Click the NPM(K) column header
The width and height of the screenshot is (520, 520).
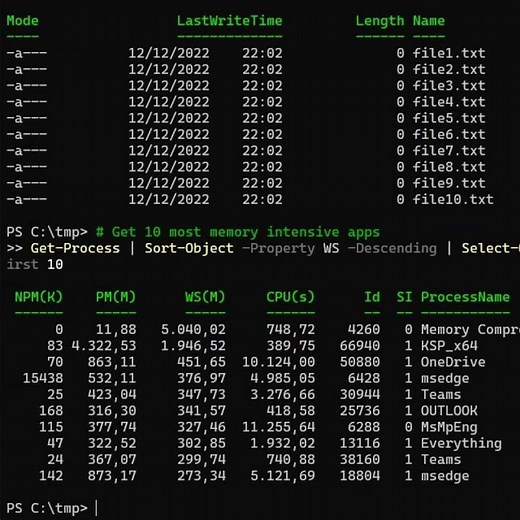[x=39, y=297]
